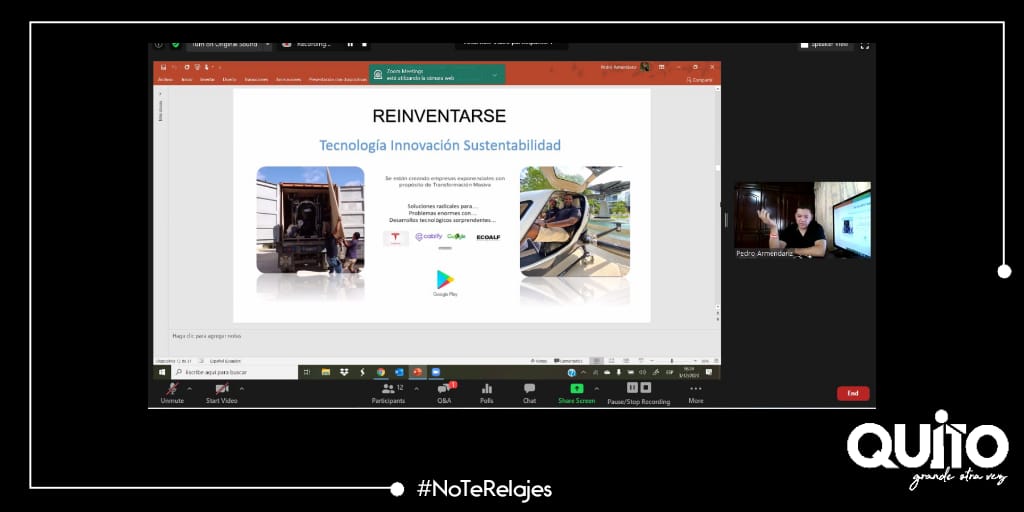Select Pedro Armendariz video thumbnail
The height and width of the screenshot is (512, 1024).
[802, 220]
